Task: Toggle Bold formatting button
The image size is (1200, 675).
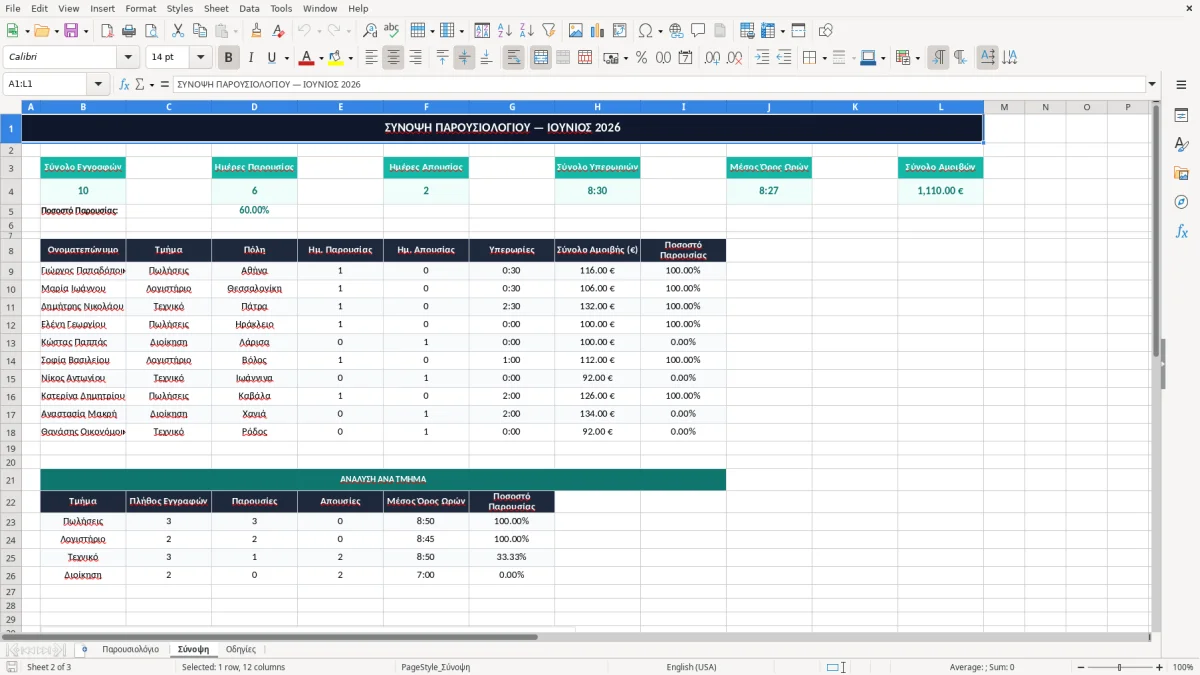Action: pos(229,58)
